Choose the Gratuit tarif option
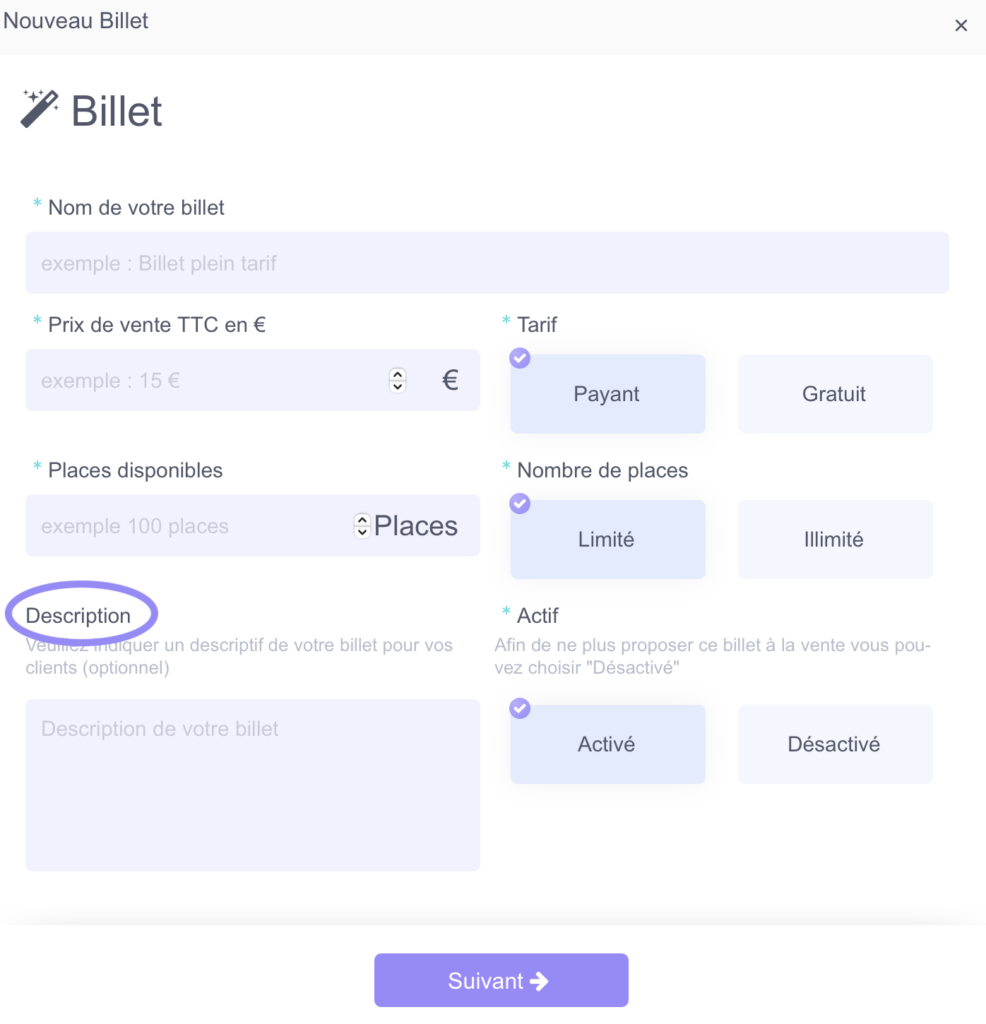The height and width of the screenshot is (1024, 986). pos(835,394)
